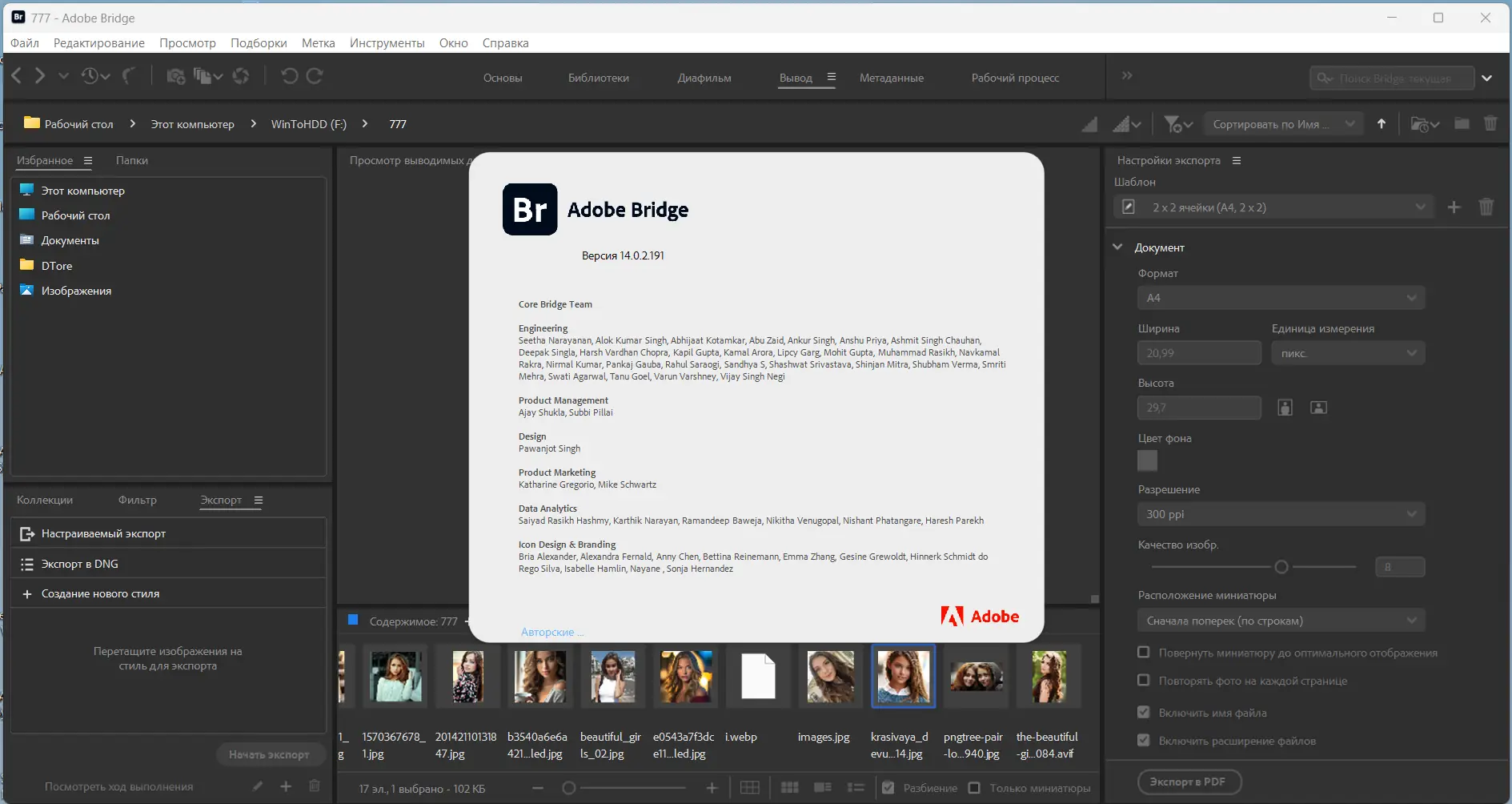Viewport: 1512px width, 804px height.
Task: Select the krasivaya_devu thumbnail
Action: coord(903,677)
